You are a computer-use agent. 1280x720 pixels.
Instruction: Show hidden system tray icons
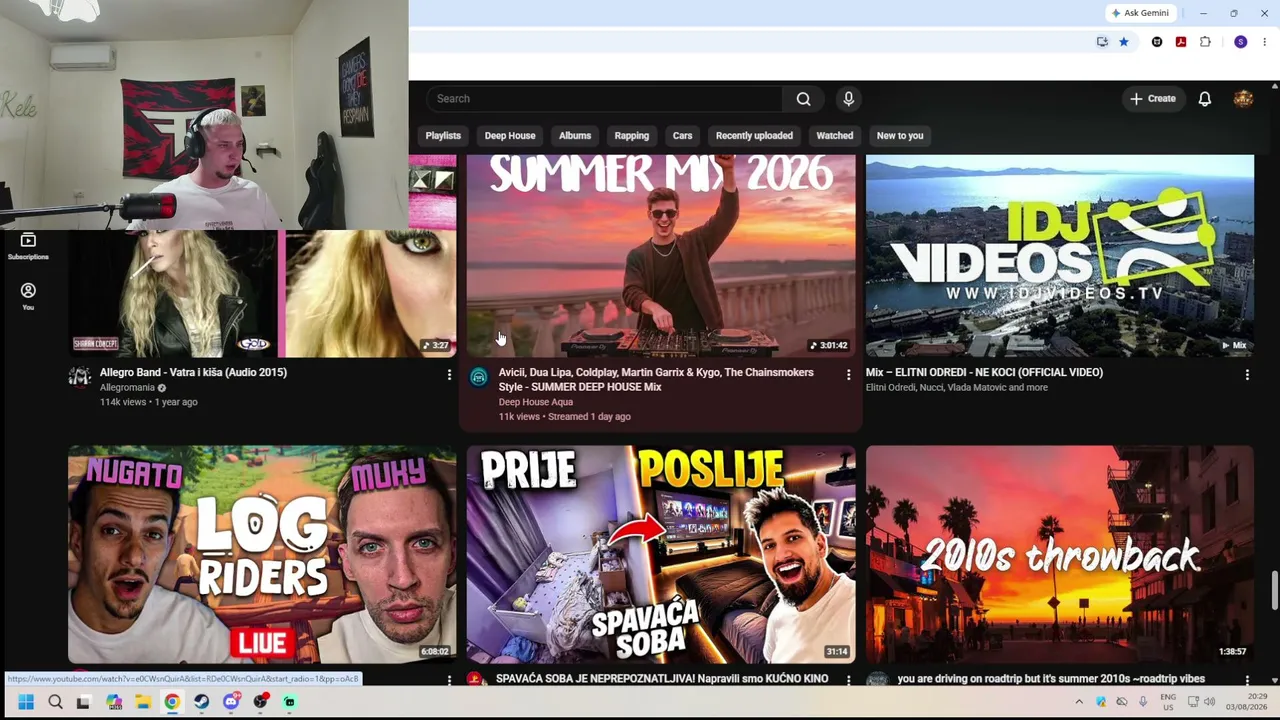1079,702
